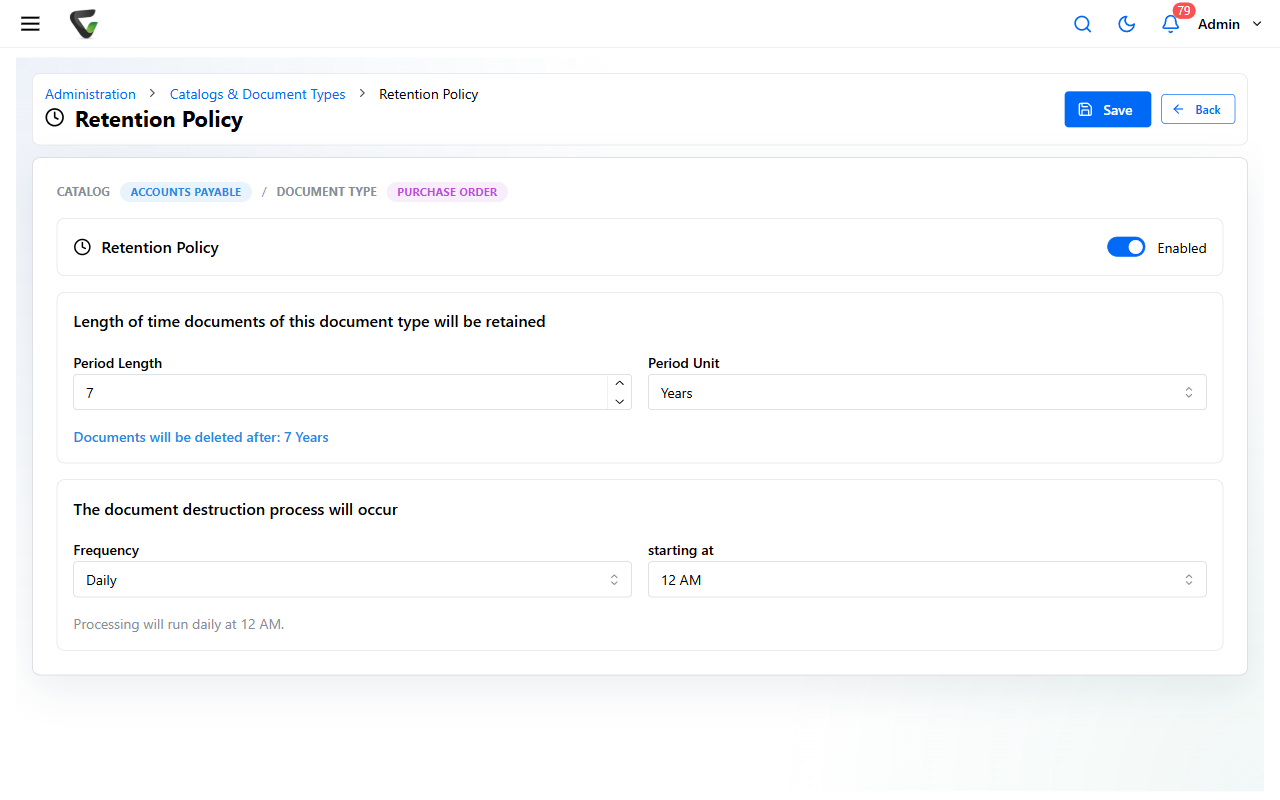Click the 'Enabled' label text
Viewport: 1280px width, 800px height.
[1182, 248]
